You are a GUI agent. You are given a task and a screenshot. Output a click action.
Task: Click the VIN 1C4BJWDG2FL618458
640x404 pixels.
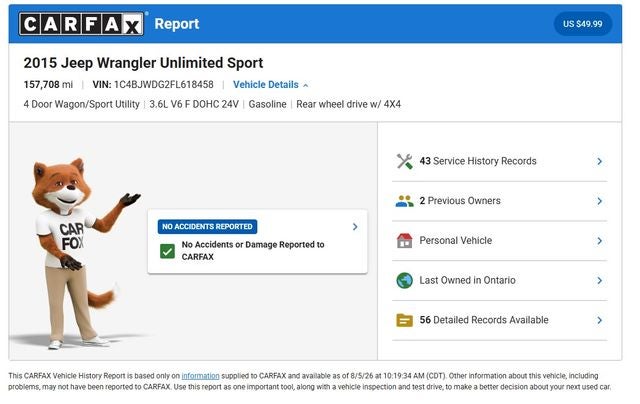tap(153, 84)
